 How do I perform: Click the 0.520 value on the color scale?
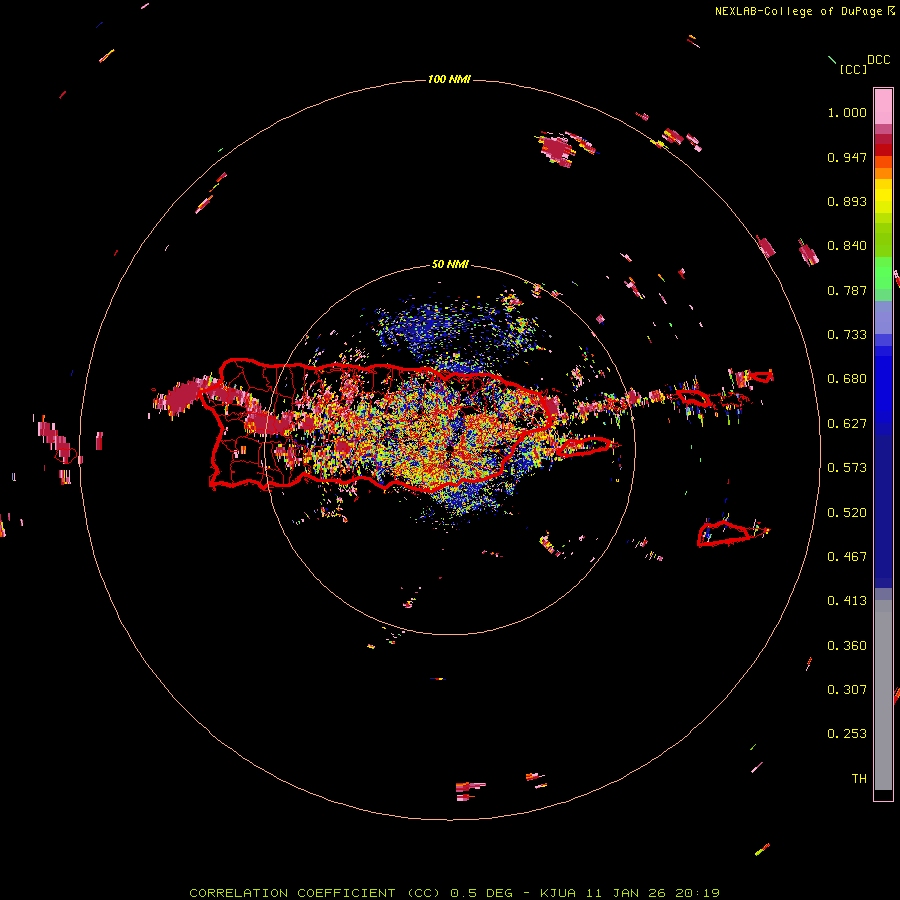pyautogui.click(x=847, y=513)
